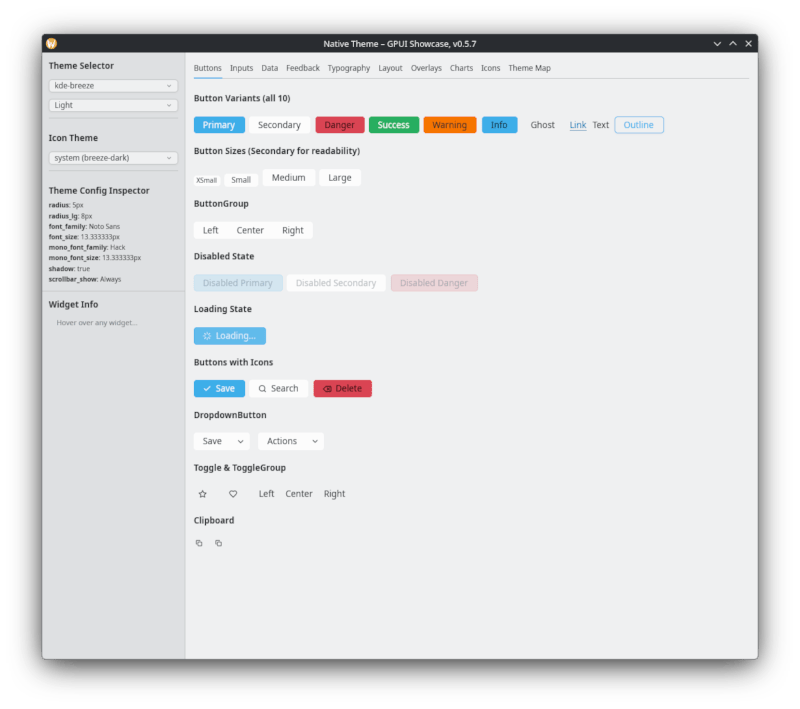Click the Loading... button
Viewport: 800px width, 709px height.
point(230,336)
